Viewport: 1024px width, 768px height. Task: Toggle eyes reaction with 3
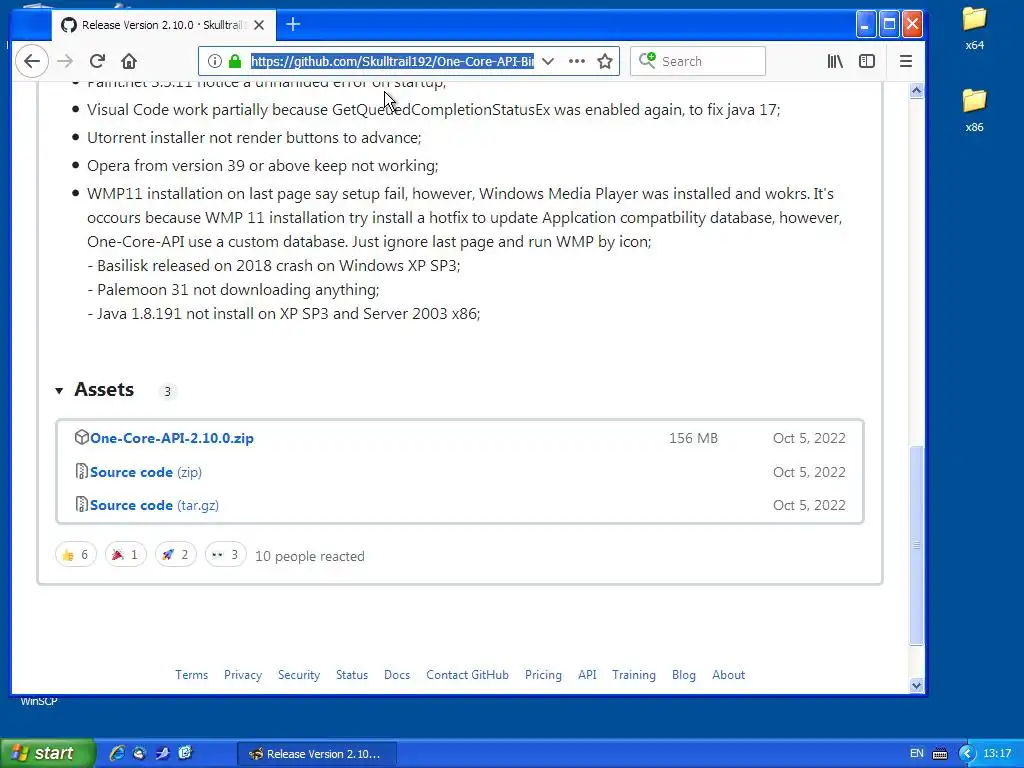(x=225, y=554)
